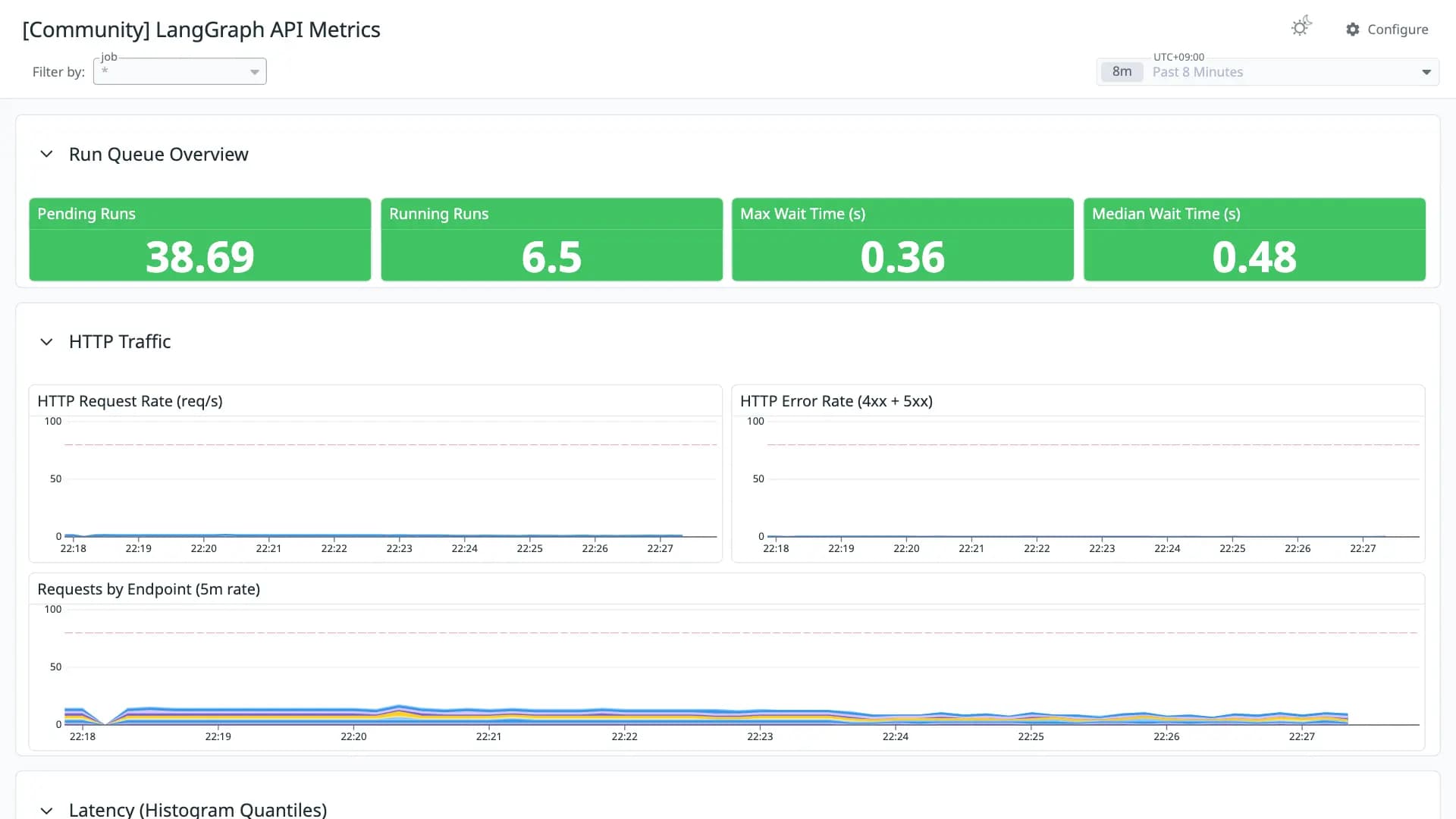This screenshot has height=819, width=1456.
Task: Click the HTTP Traffic heading text
Action: pyautogui.click(x=120, y=342)
